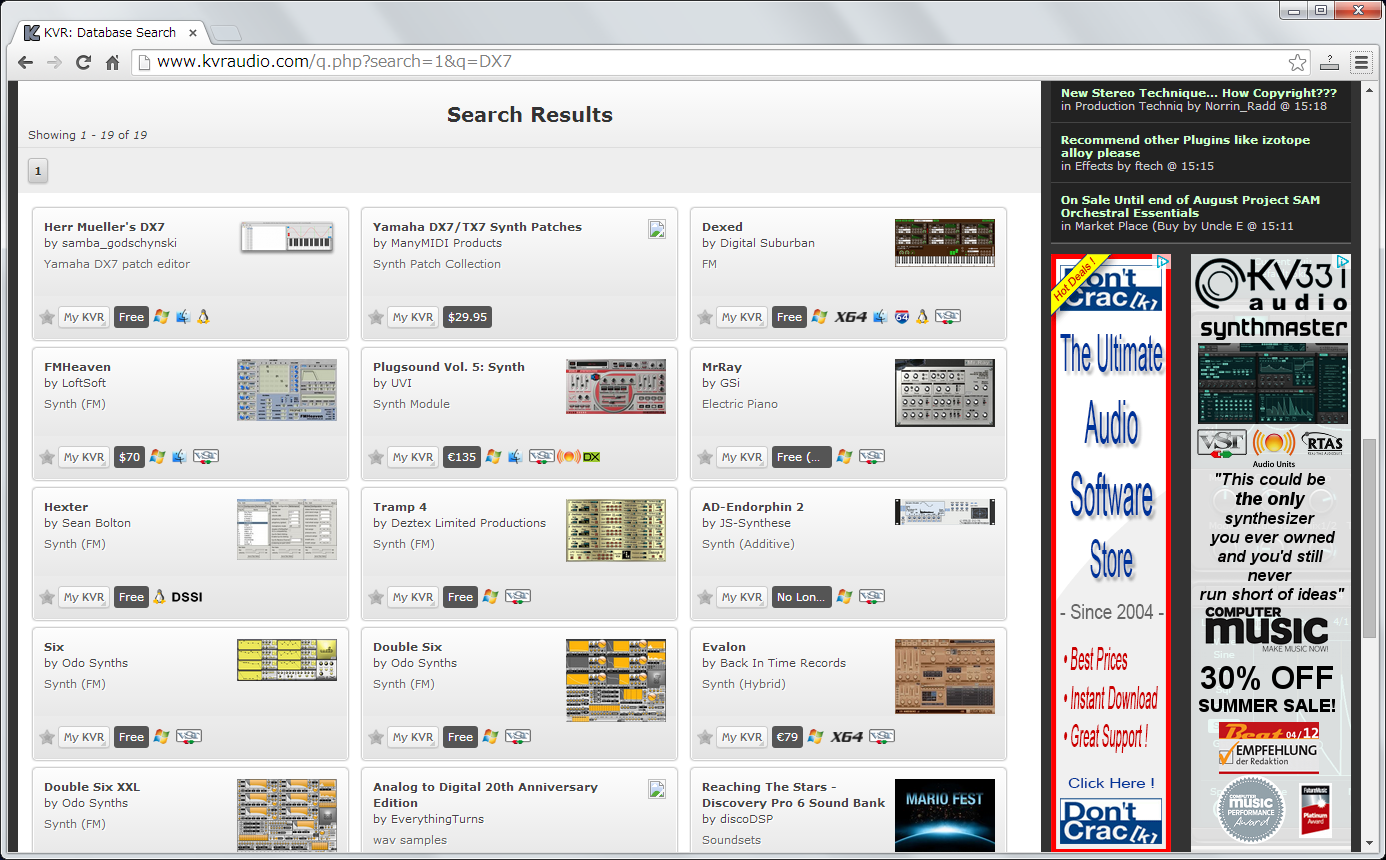Image resolution: width=1386 pixels, height=860 pixels.
Task: Click the $70 price on FMHeaven
Action: [x=130, y=457]
